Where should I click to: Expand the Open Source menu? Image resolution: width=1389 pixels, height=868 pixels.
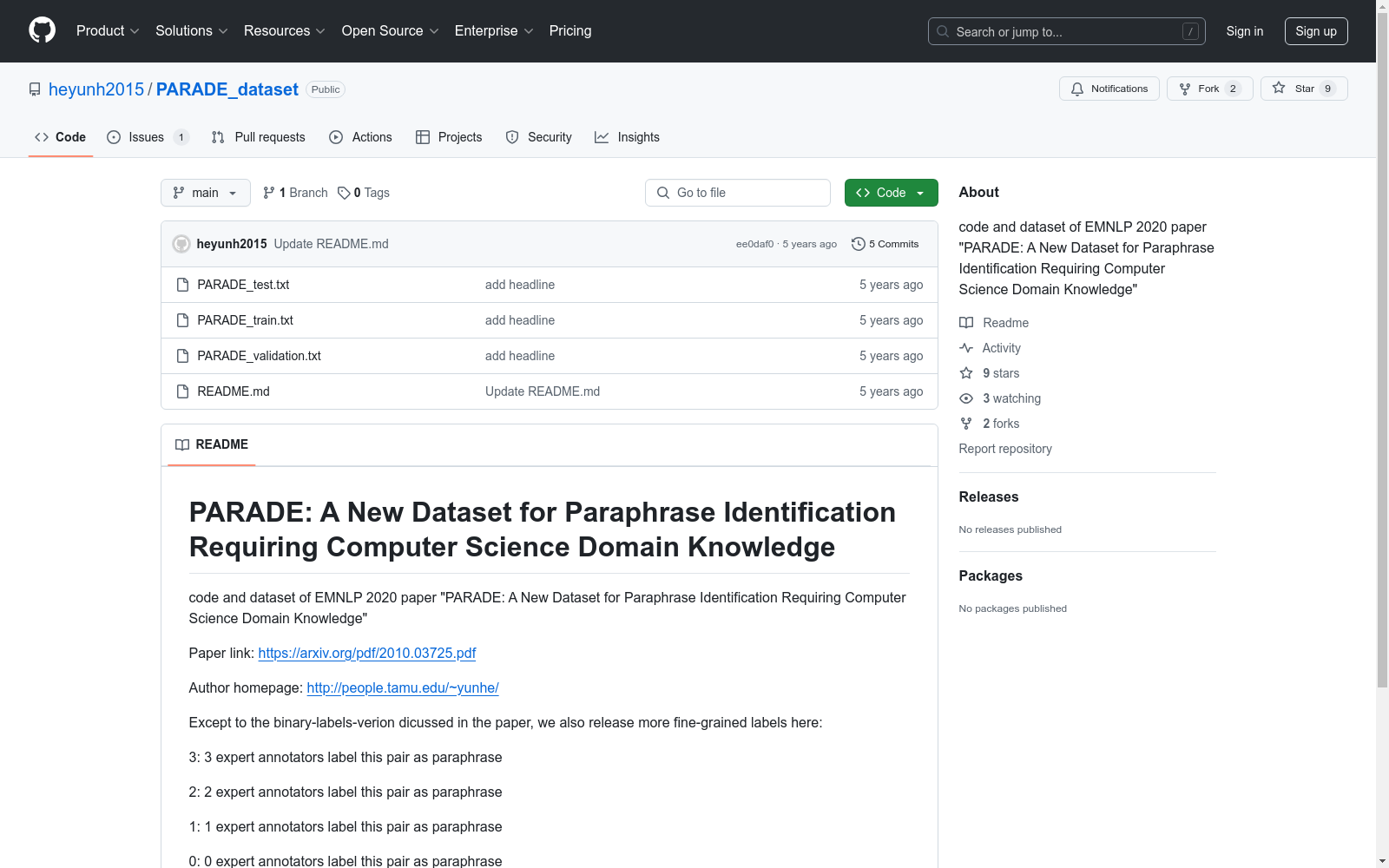click(x=391, y=31)
